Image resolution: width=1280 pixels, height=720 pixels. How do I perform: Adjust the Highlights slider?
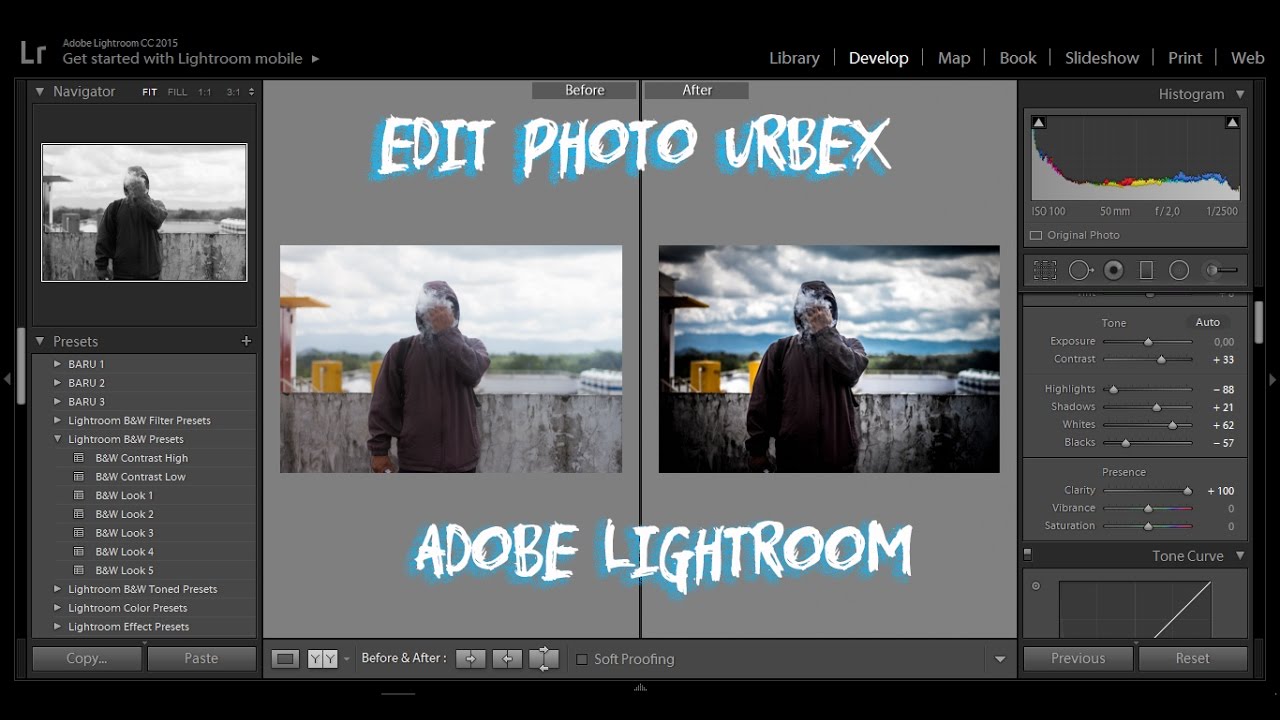(1148, 389)
